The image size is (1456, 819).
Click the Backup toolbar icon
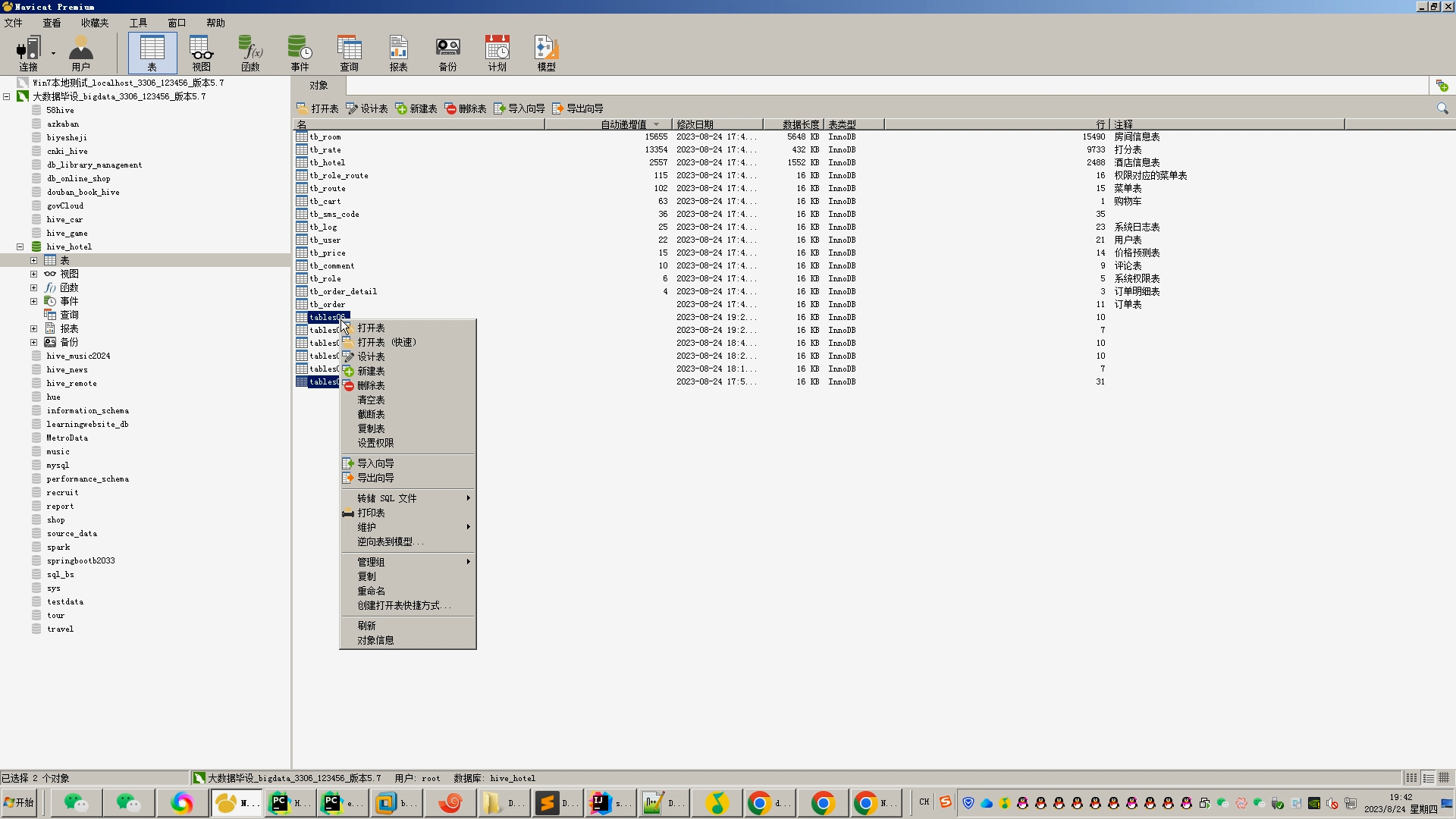[x=447, y=52]
